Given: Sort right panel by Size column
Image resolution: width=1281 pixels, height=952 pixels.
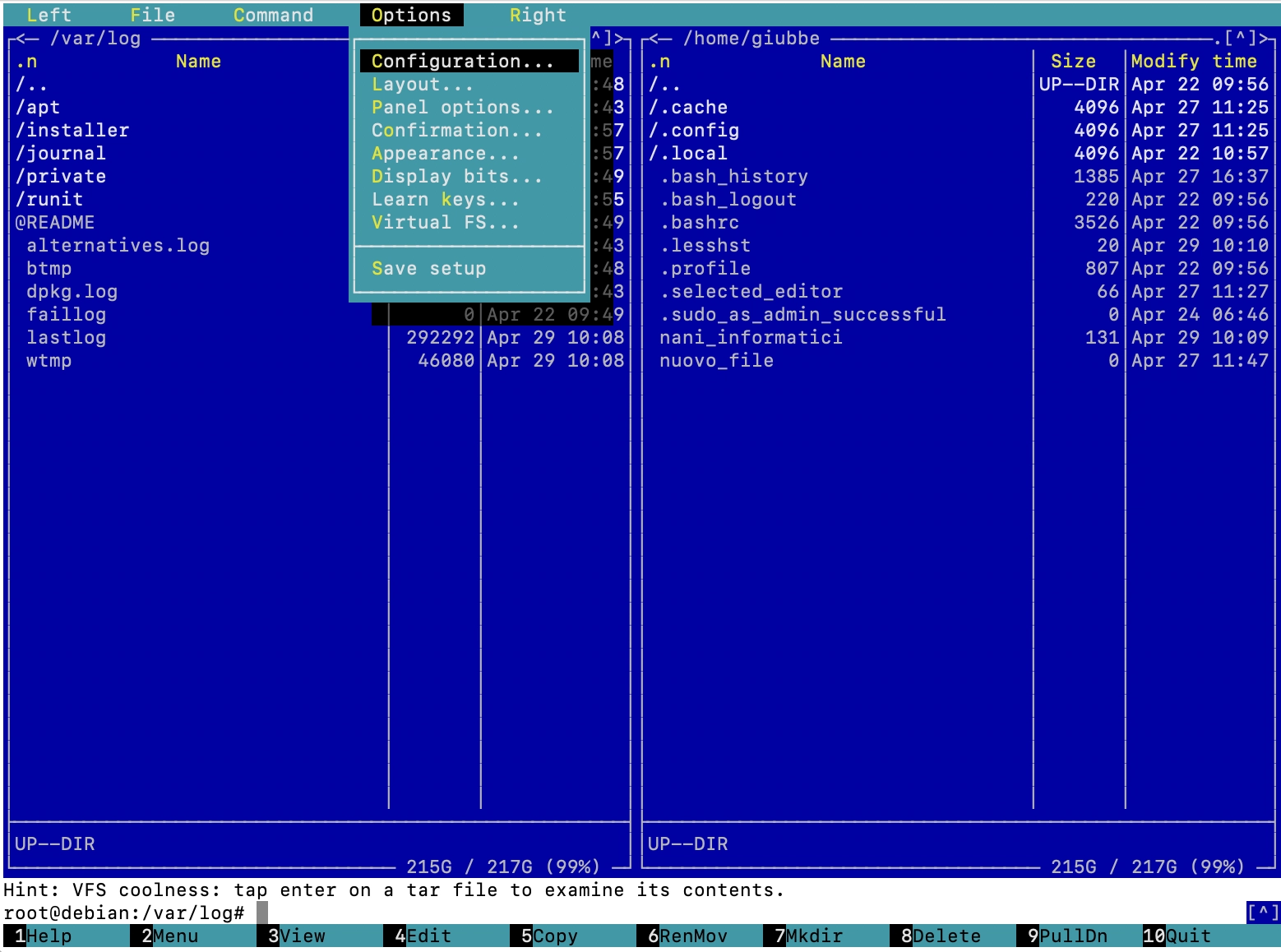Looking at the screenshot, I should [x=1073, y=62].
